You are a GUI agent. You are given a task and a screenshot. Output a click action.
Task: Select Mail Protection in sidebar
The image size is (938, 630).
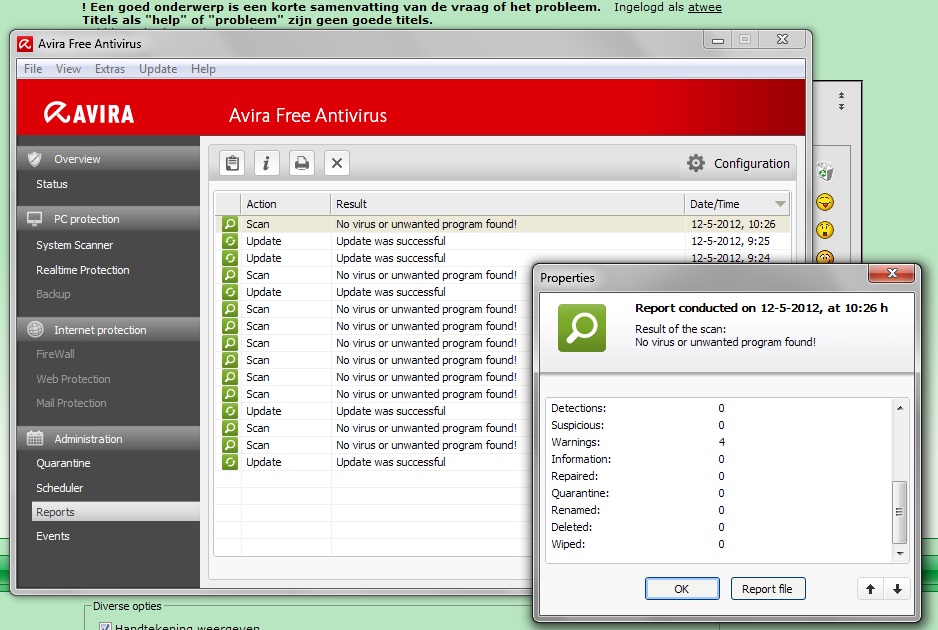71,403
